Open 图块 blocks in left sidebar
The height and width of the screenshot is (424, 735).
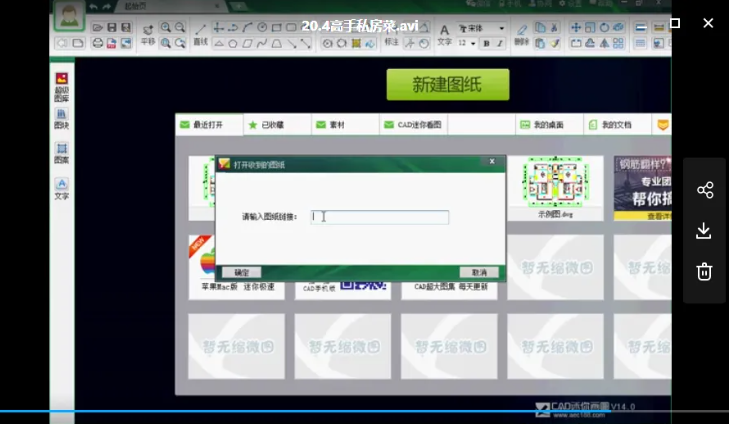tap(61, 119)
